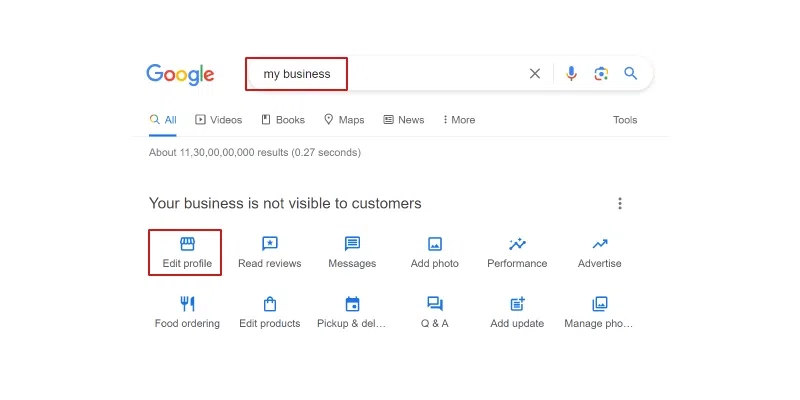The image size is (800, 400).
Task: Select the All results tab
Action: [x=163, y=120]
